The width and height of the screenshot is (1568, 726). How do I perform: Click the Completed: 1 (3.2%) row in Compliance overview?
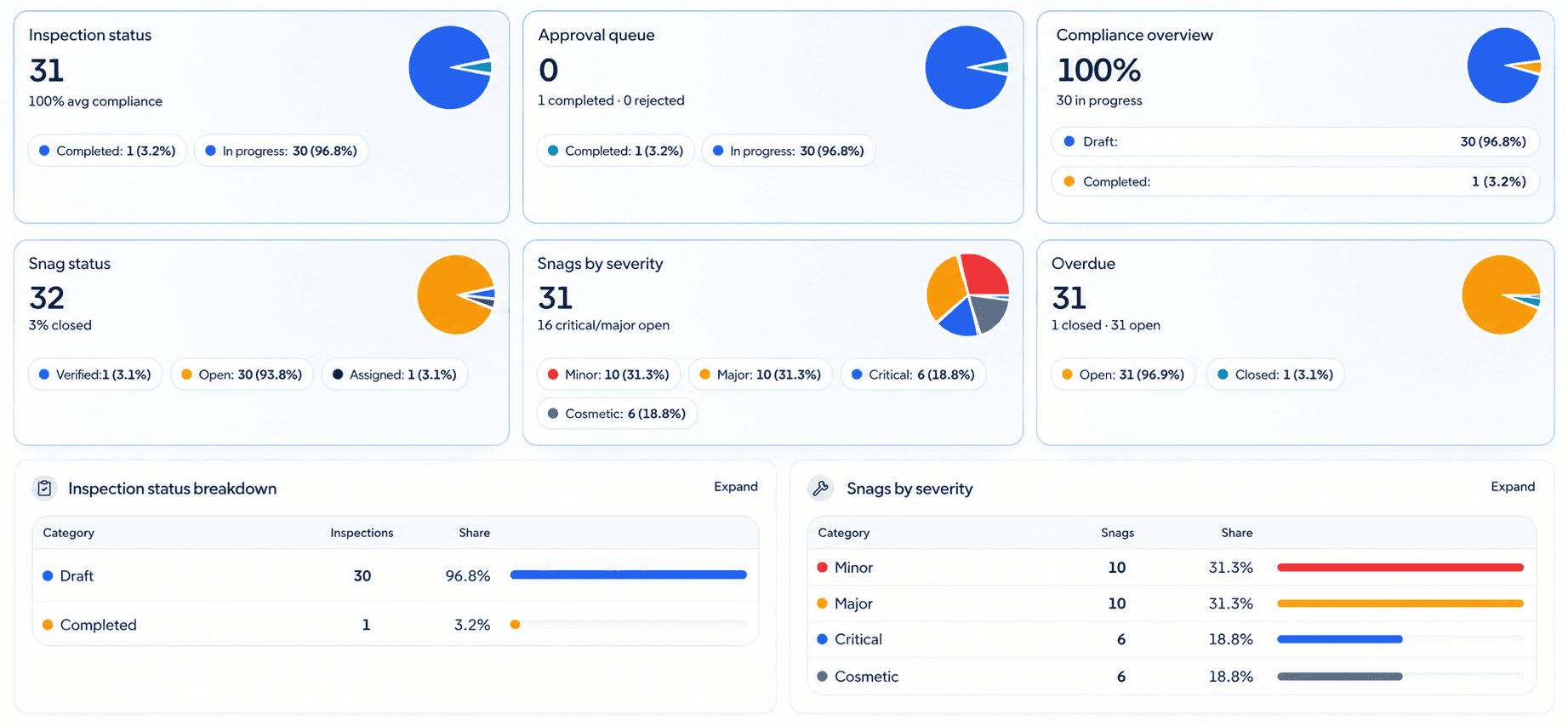click(x=1295, y=181)
